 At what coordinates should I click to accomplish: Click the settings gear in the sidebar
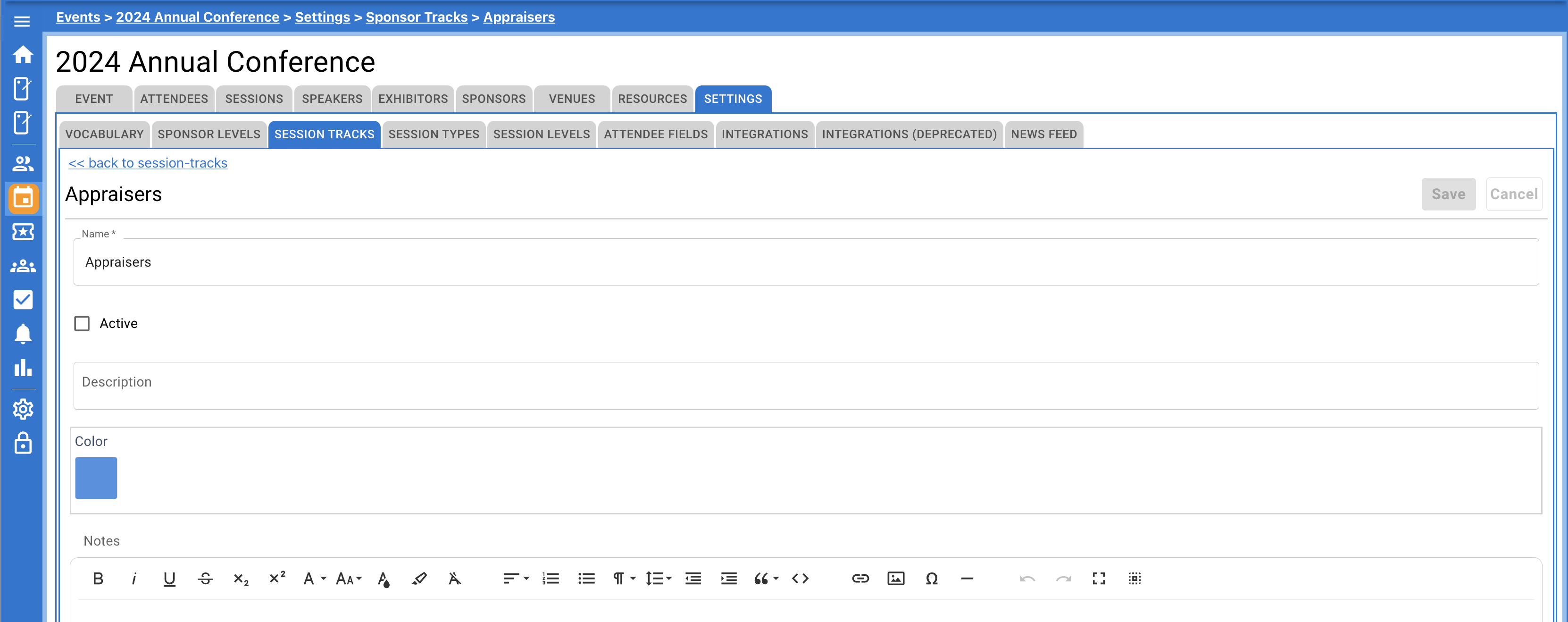coord(23,409)
